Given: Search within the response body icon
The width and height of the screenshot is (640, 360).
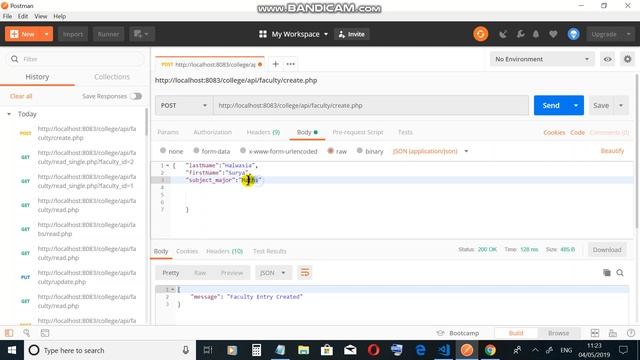Looking at the screenshot, I should click(620, 273).
